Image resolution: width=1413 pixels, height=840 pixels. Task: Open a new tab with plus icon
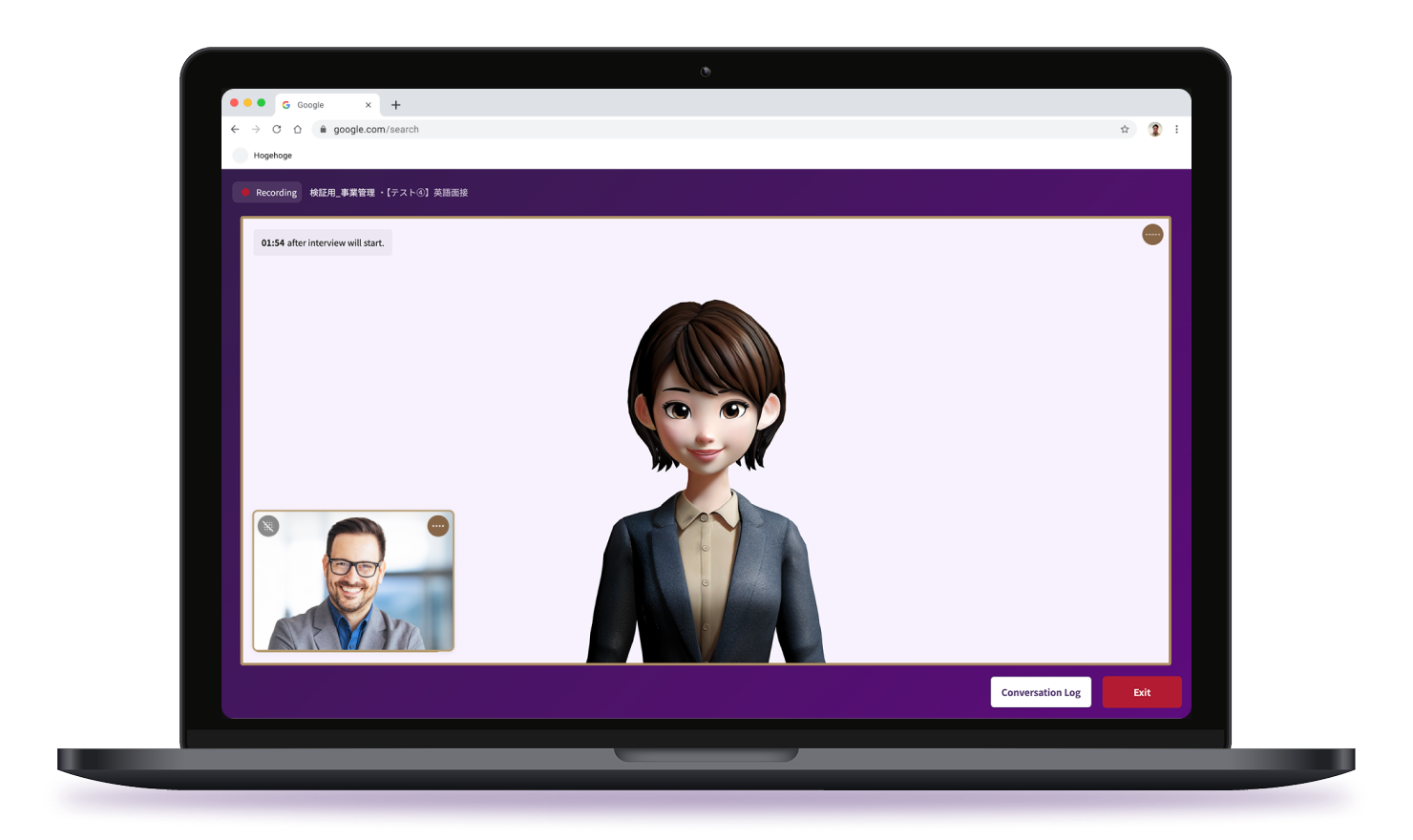tap(396, 105)
